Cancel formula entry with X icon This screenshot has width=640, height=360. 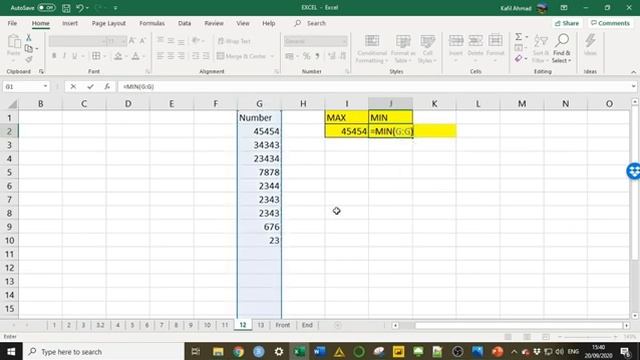click(73, 87)
